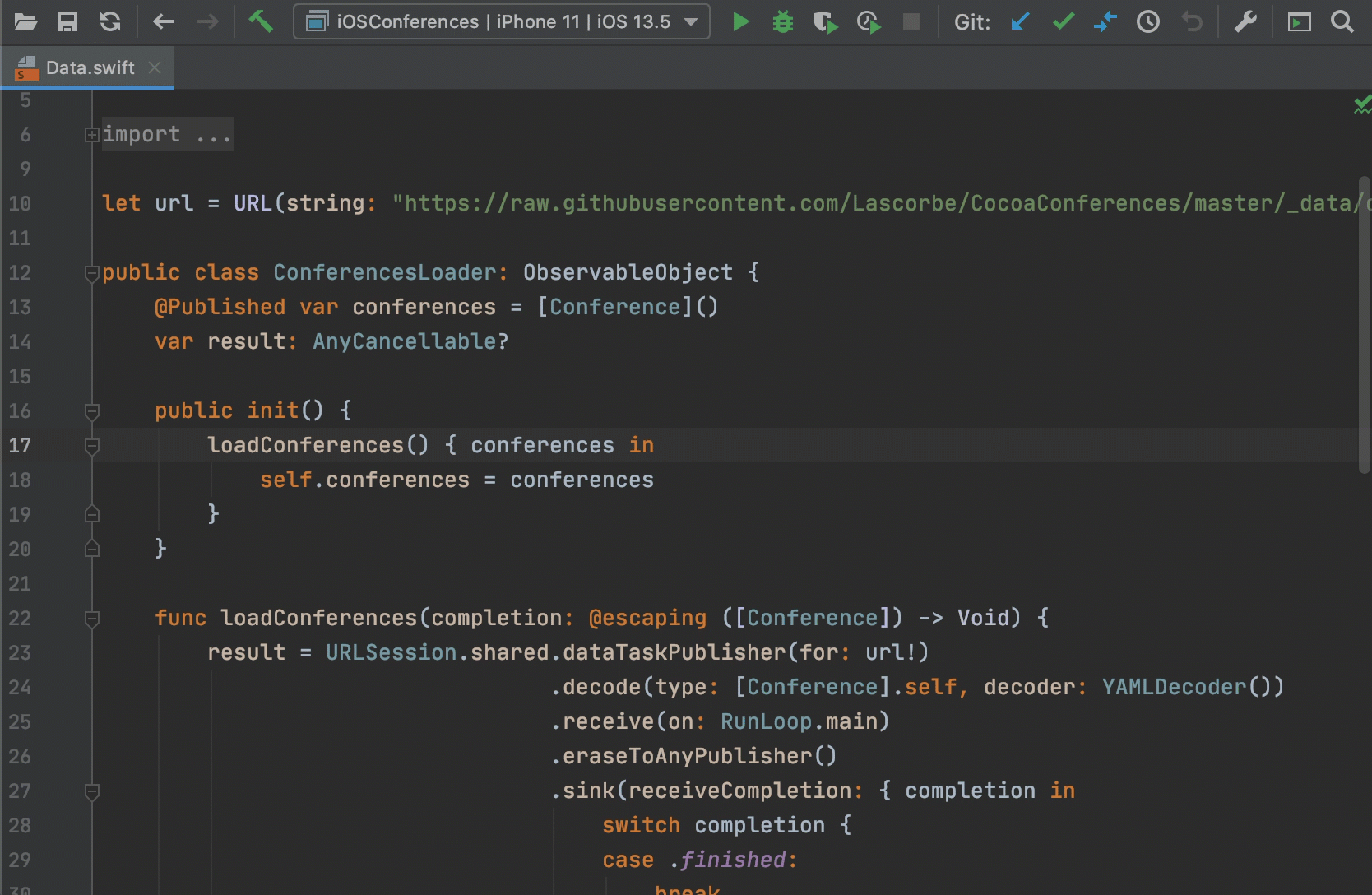Expand the collapsed import statement
The image size is (1372, 895).
point(91,134)
